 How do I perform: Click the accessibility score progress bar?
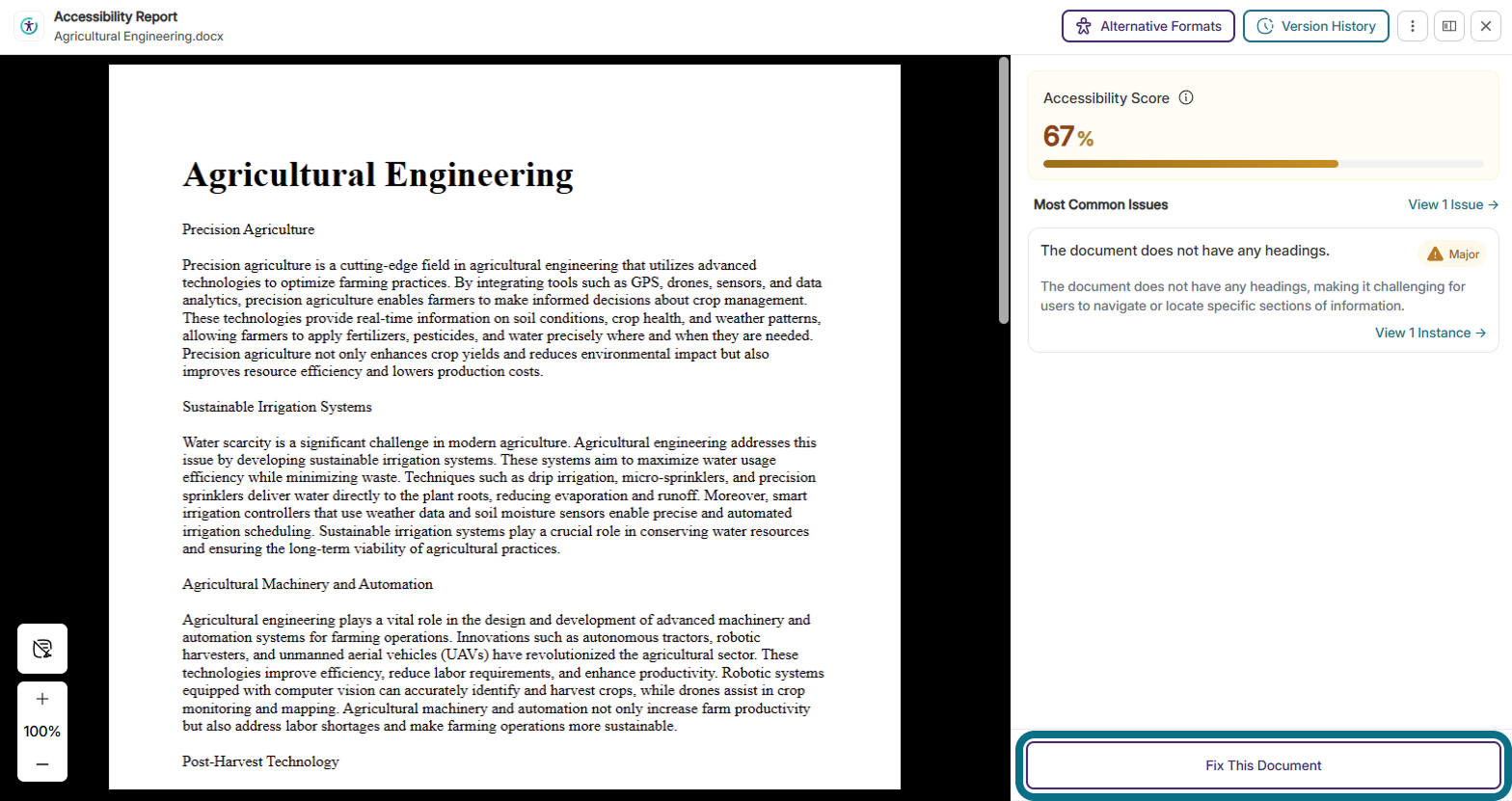point(1263,164)
